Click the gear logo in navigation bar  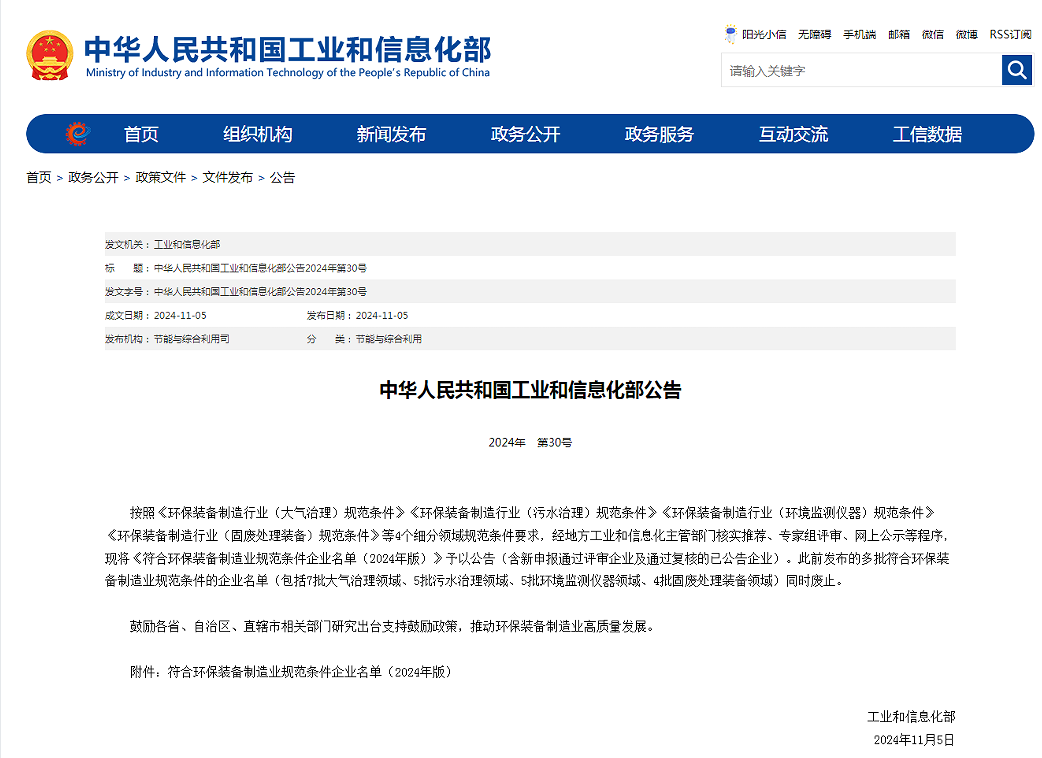(x=77, y=134)
